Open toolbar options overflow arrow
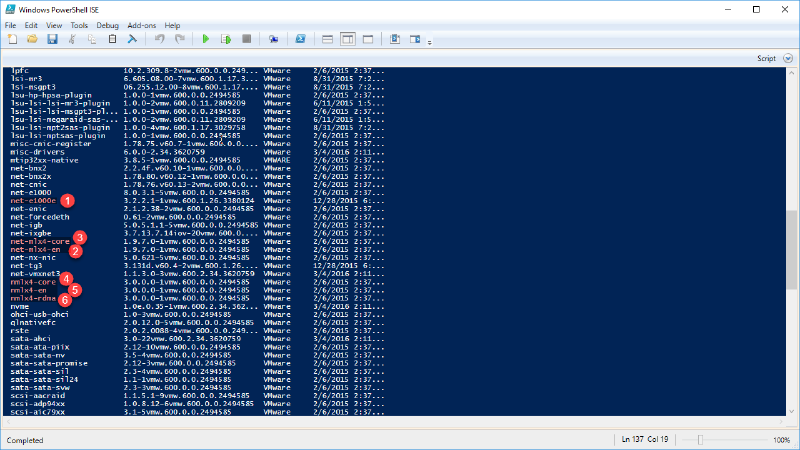Viewport: 800px width, 450px height. tap(430, 42)
